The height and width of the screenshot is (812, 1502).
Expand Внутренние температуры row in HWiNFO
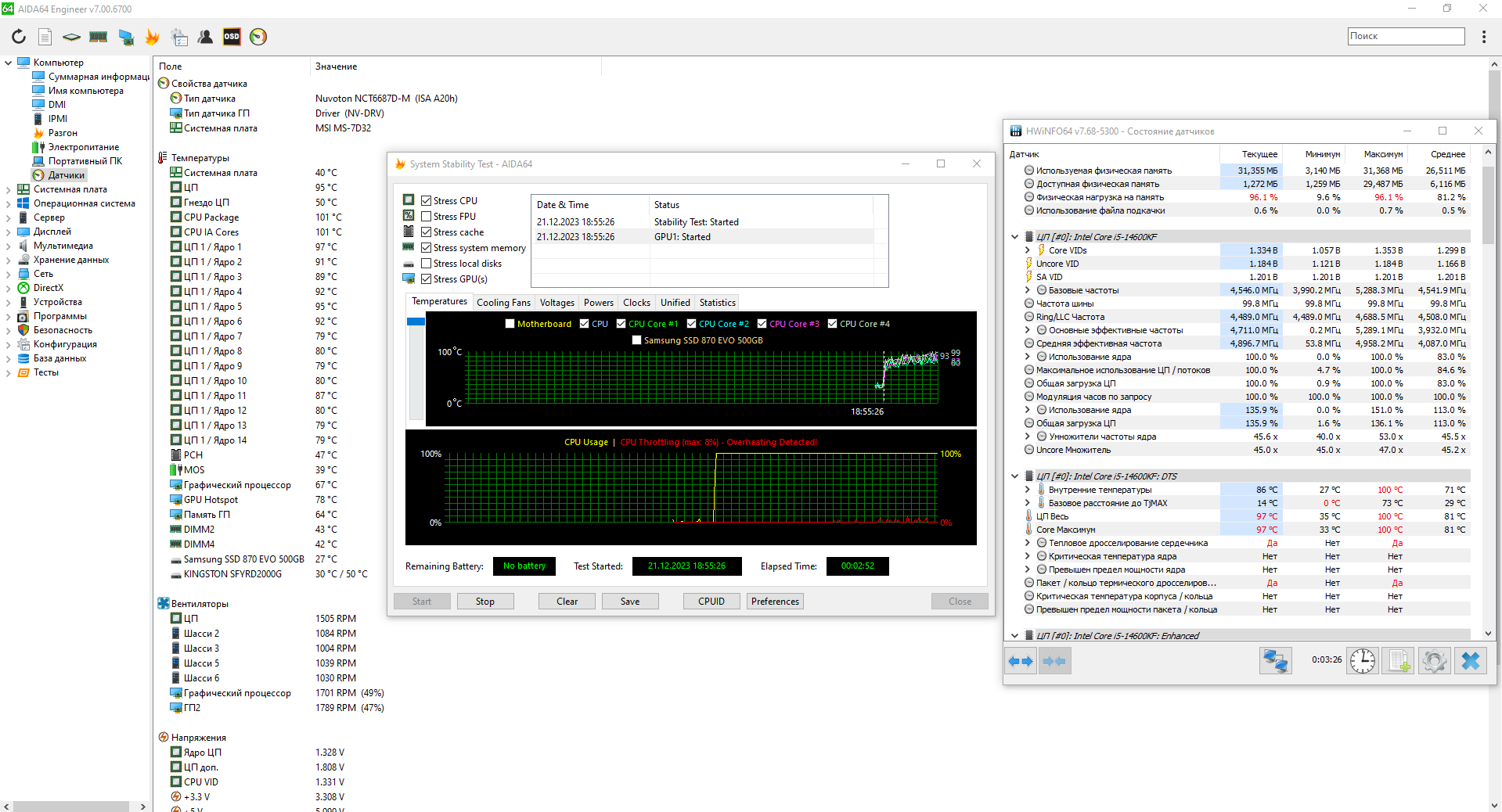point(1028,490)
